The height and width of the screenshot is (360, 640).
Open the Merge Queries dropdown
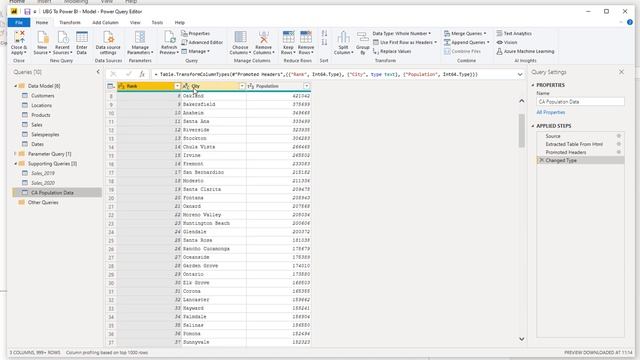[465, 33]
